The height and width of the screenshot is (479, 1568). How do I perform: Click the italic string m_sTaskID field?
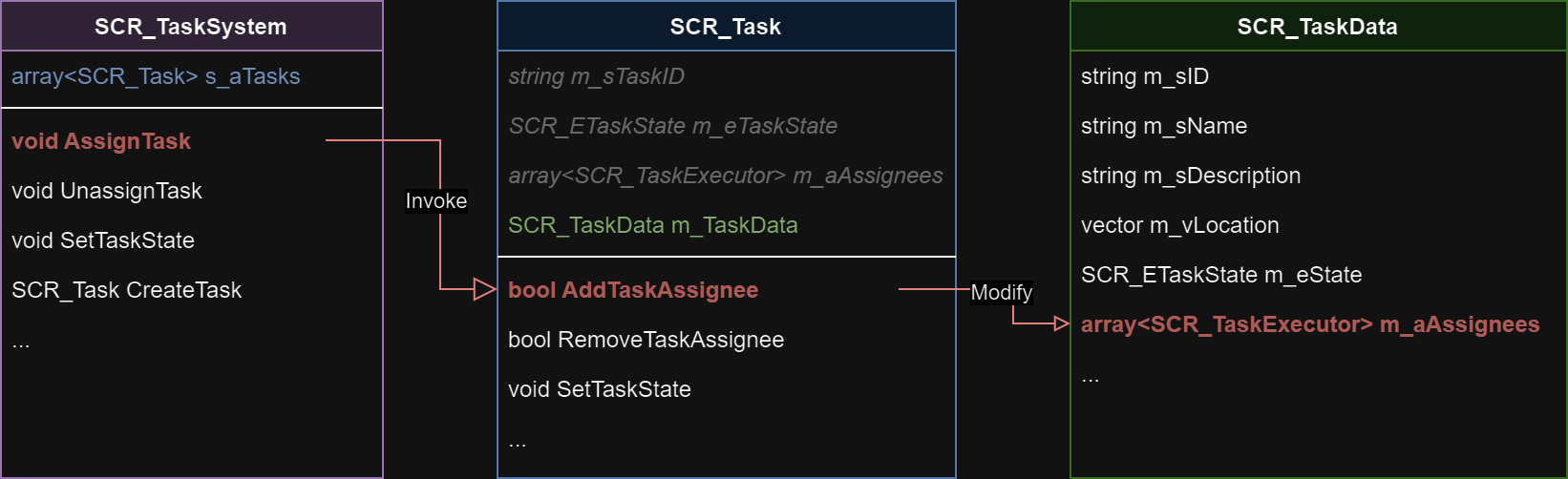(x=596, y=76)
